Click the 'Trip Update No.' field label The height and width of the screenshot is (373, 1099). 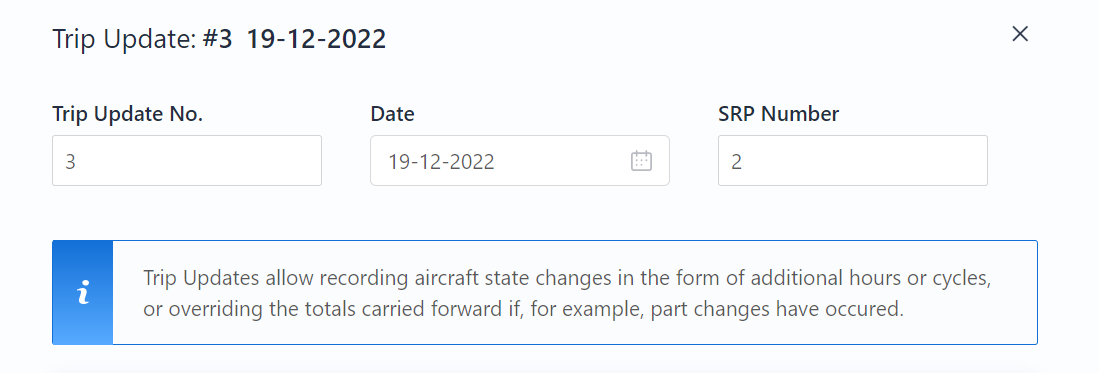[x=128, y=114]
